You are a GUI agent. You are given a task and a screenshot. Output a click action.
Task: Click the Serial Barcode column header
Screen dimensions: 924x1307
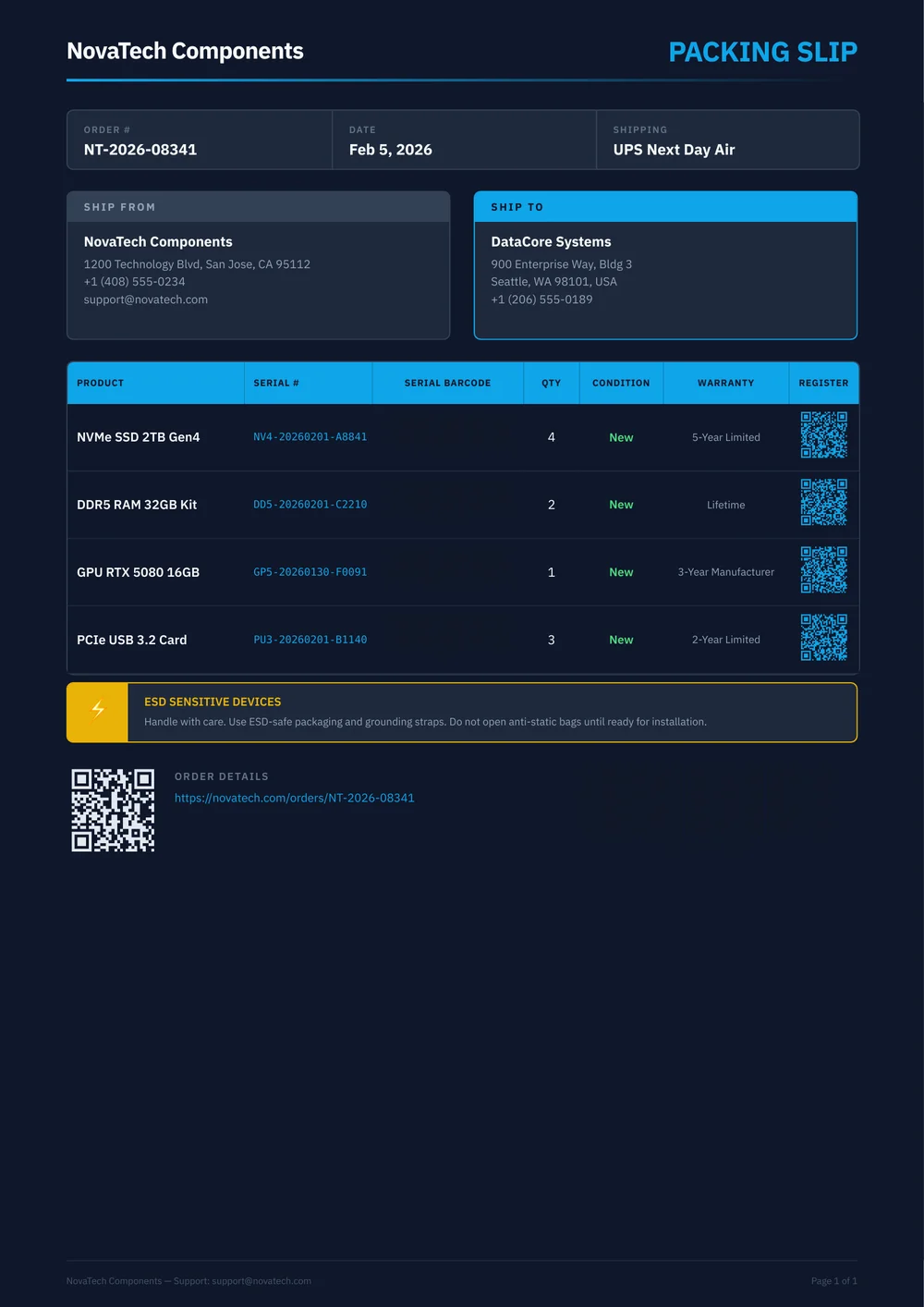coord(447,383)
